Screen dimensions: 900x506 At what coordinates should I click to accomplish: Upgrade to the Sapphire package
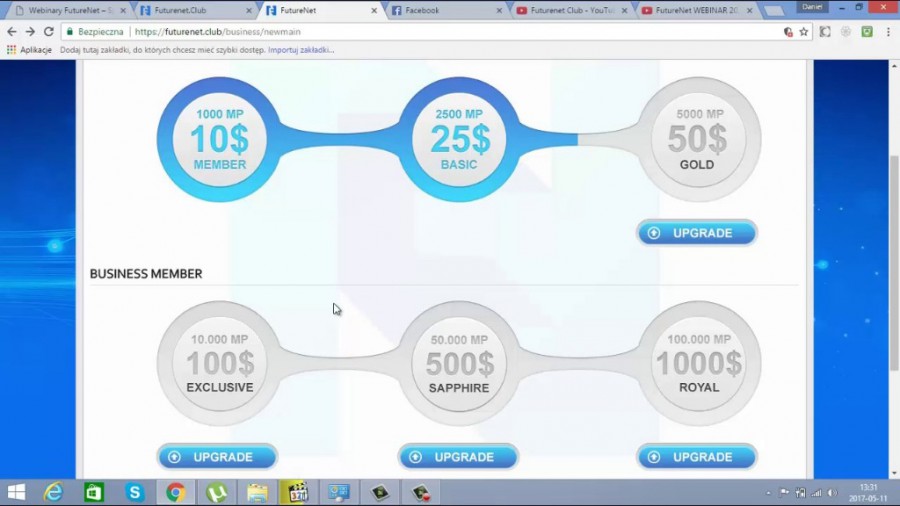457,457
